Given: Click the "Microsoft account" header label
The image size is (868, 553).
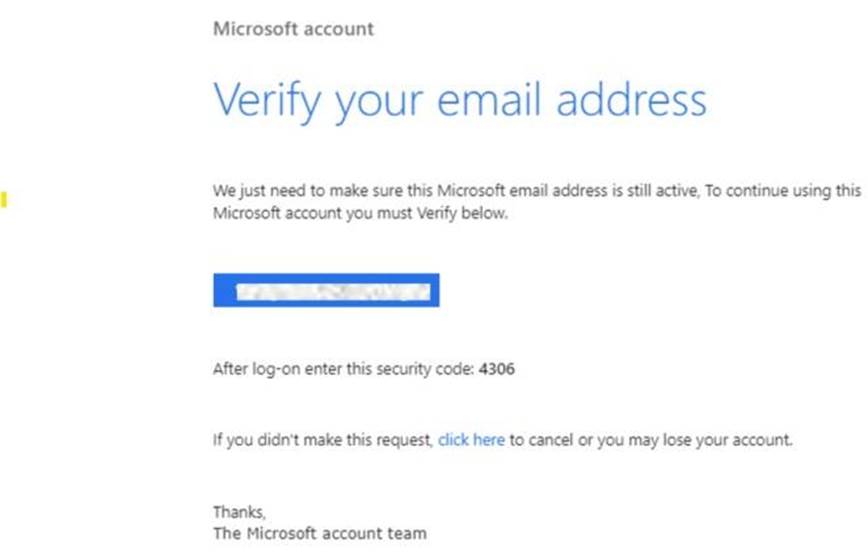Looking at the screenshot, I should click(293, 28).
